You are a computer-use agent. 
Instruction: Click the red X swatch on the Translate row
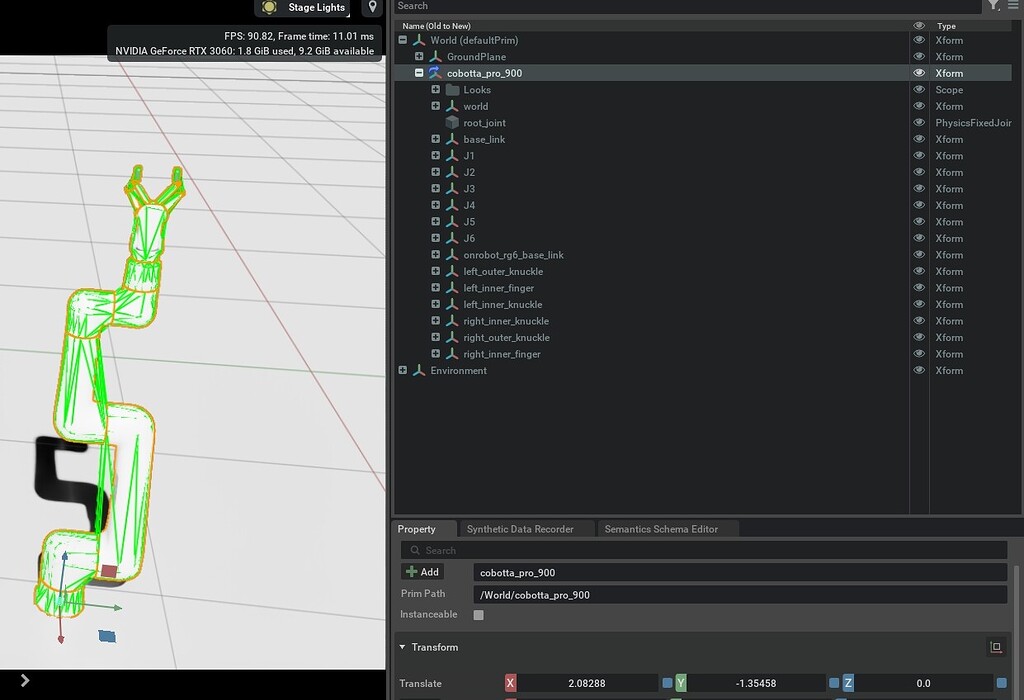510,683
